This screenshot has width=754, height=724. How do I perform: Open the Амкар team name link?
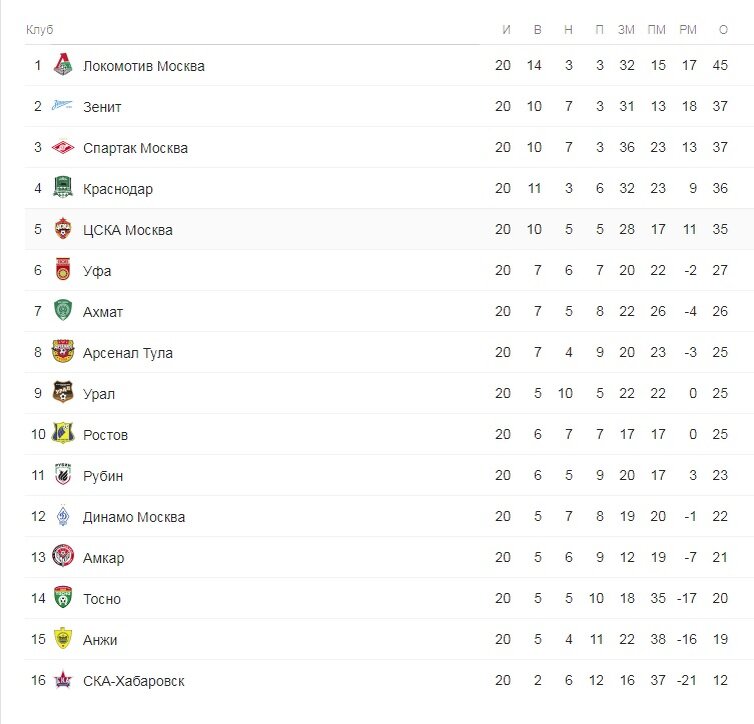[x=103, y=558]
